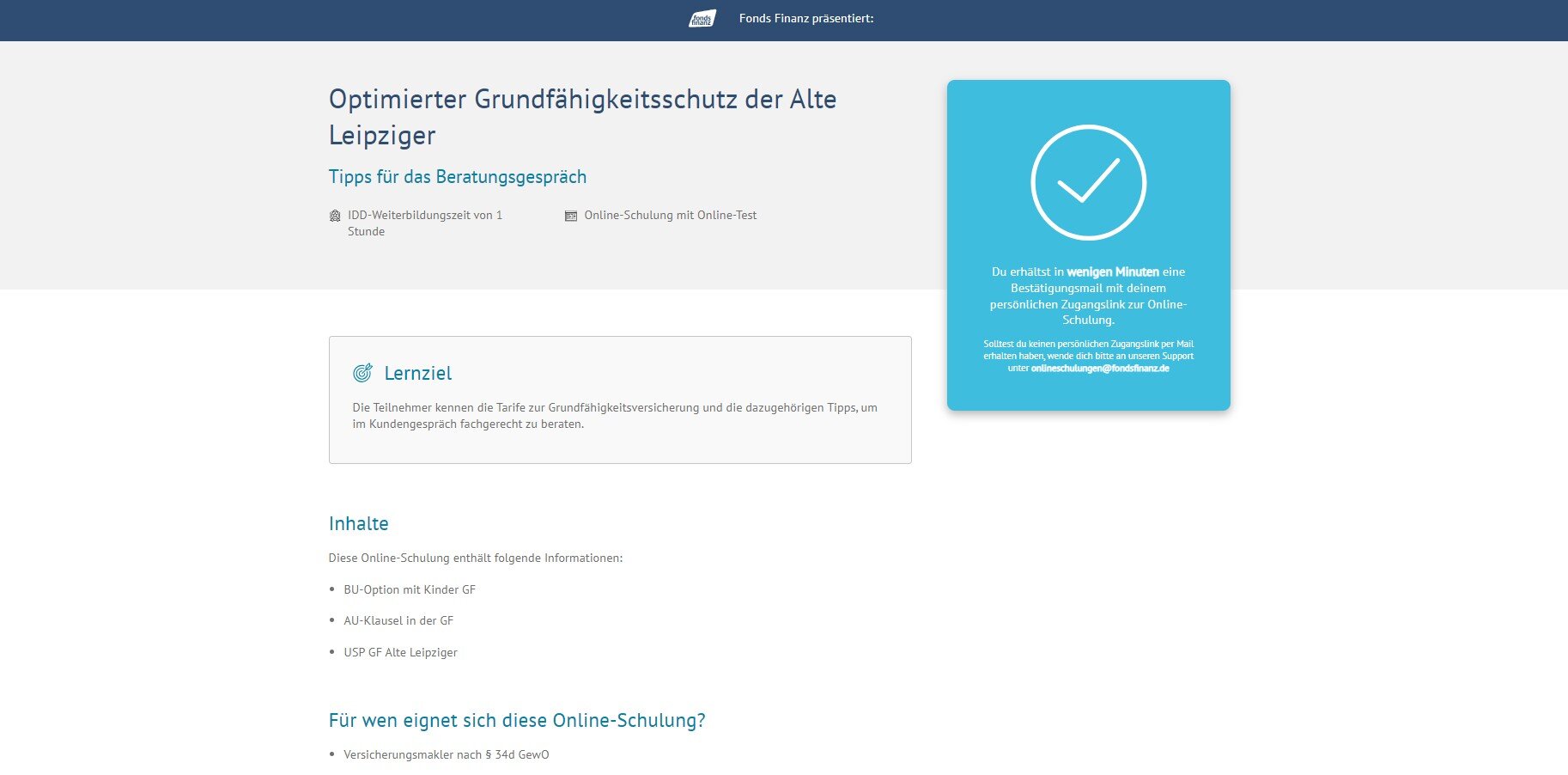1568x775 pixels.
Task: Click the list item 'AU-Klausel in der GF'
Action: click(398, 620)
